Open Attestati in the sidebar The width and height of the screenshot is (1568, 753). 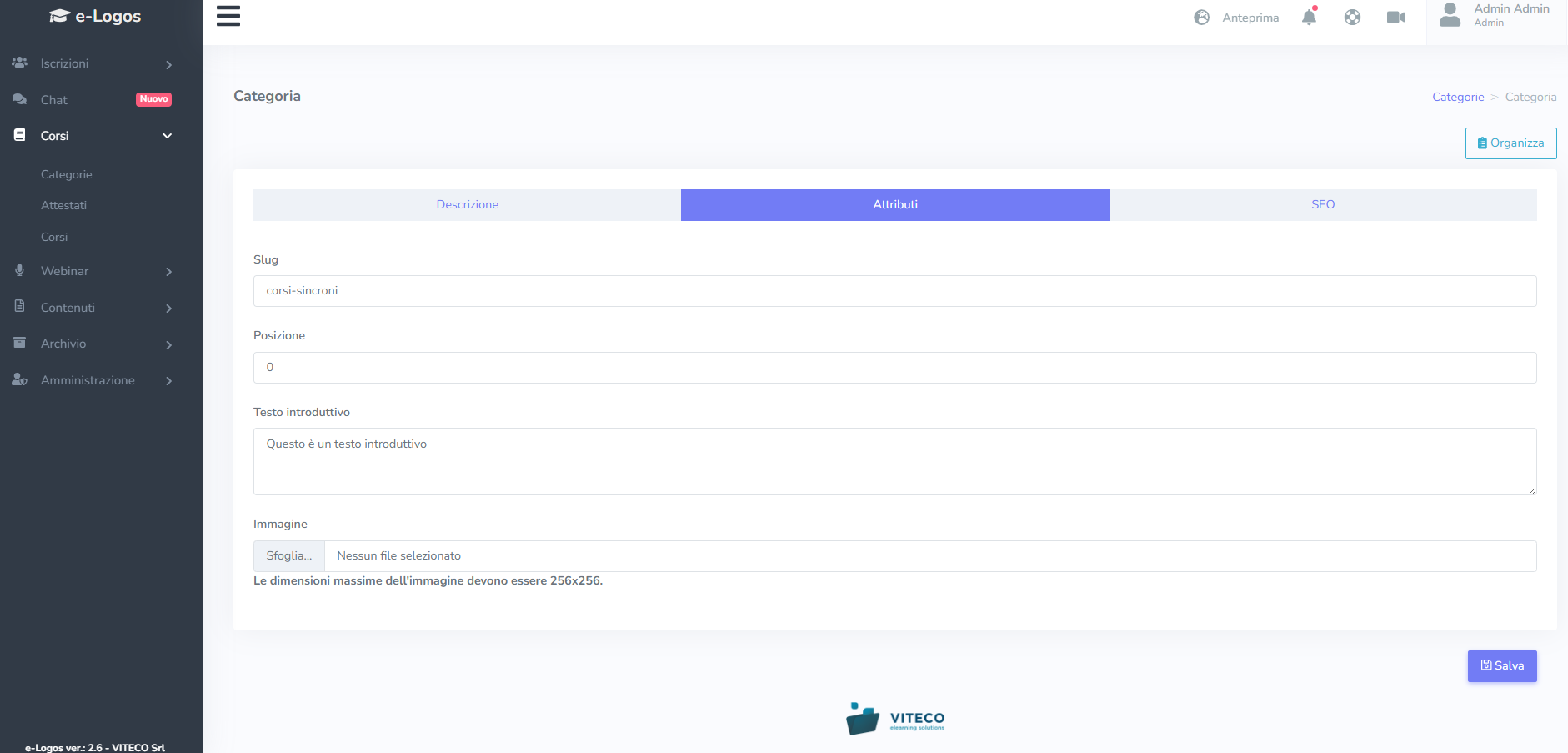tap(64, 206)
